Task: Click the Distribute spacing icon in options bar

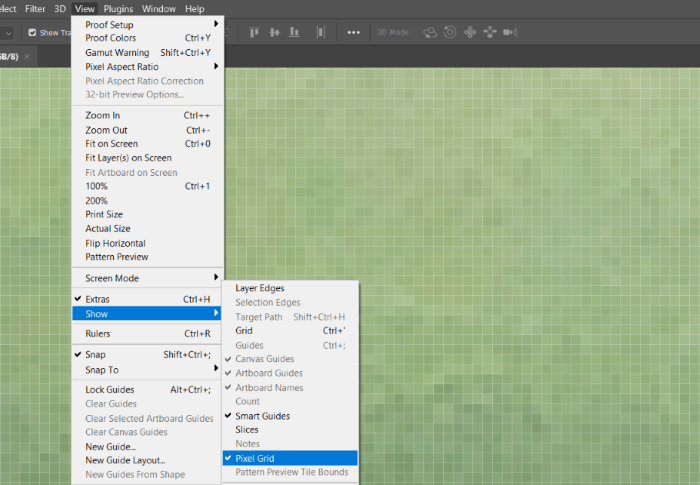Action: click(321, 32)
